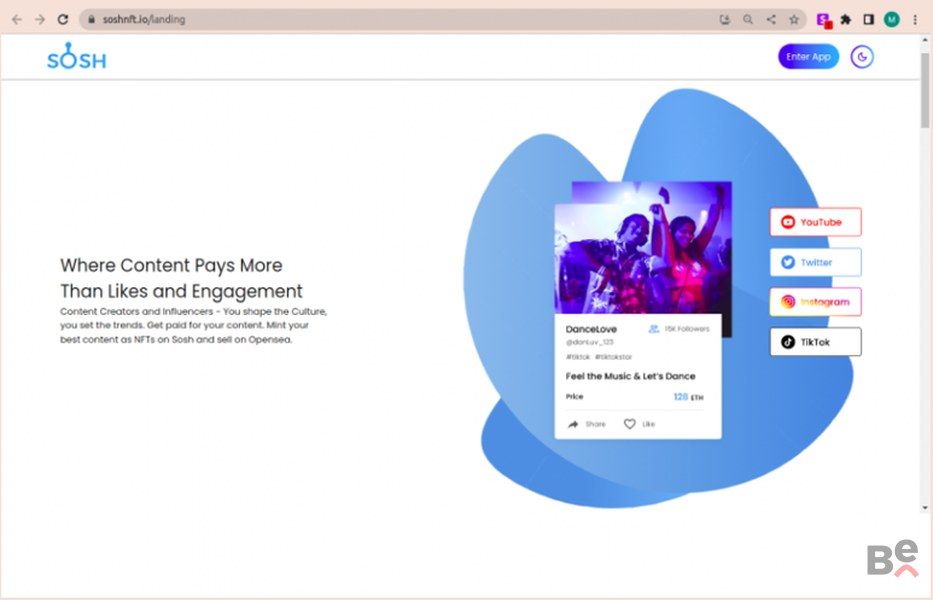
Task: Click the TikTok logo icon
Action: [788, 342]
